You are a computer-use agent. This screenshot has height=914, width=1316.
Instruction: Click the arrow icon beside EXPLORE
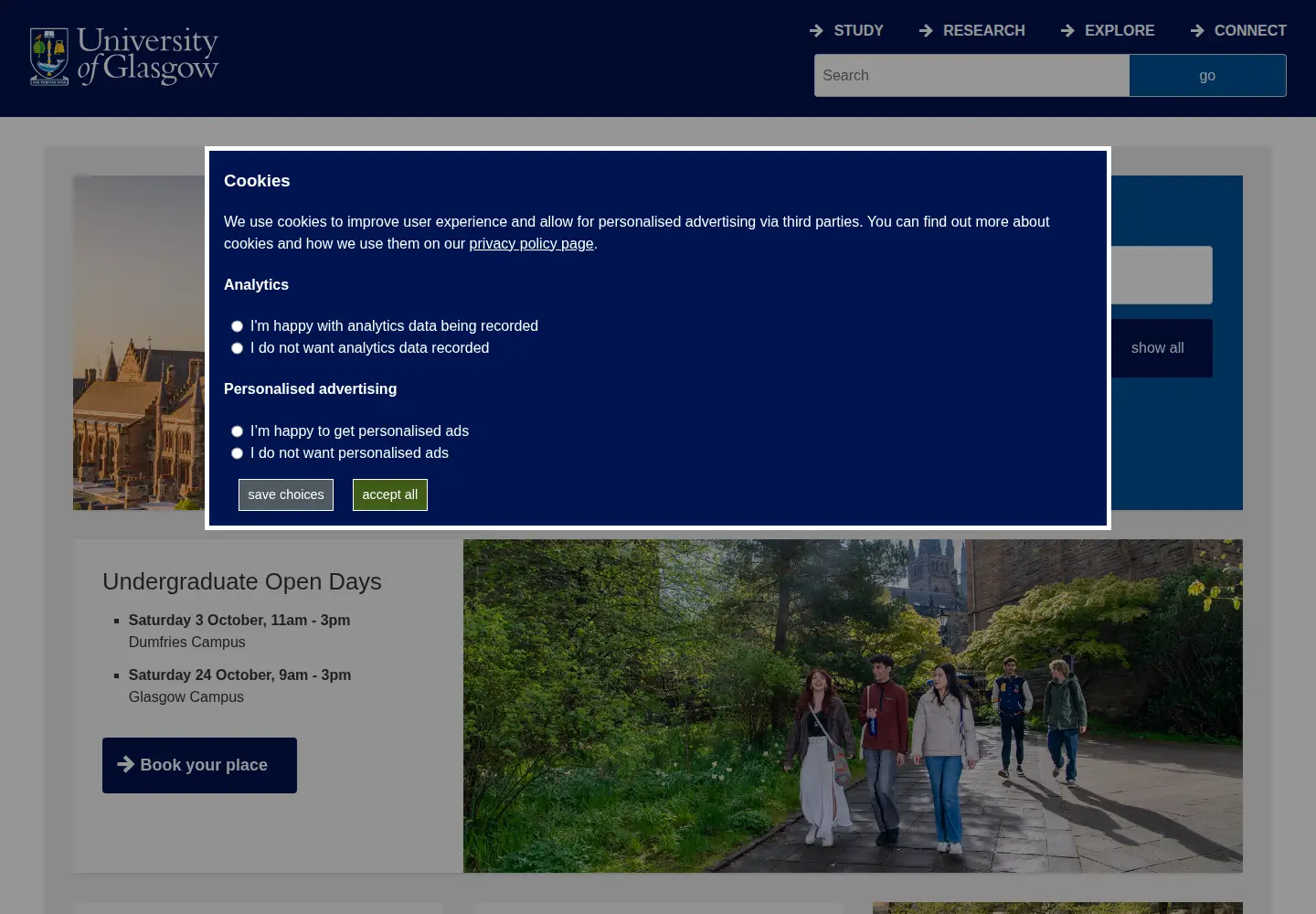1067,31
